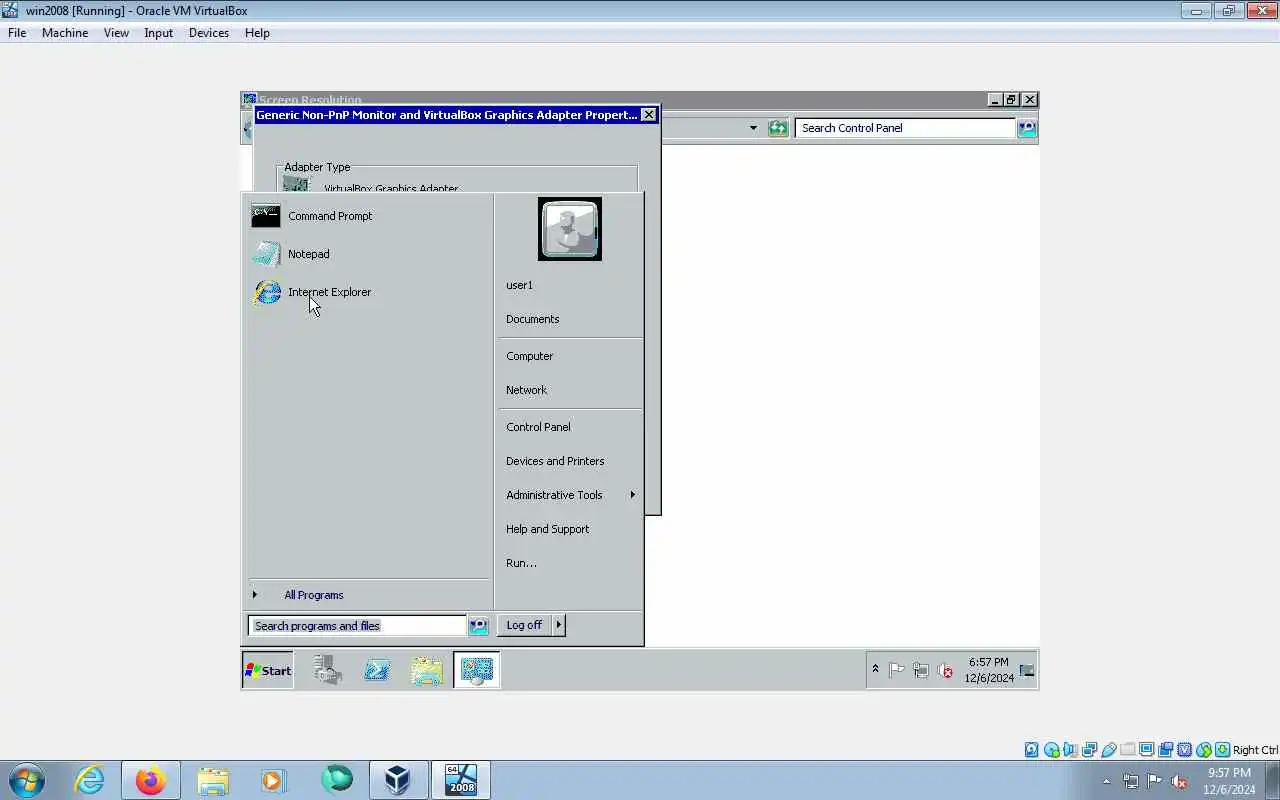Click the guest network tray icon
Viewport: 1280px width, 800px height.
(x=921, y=671)
